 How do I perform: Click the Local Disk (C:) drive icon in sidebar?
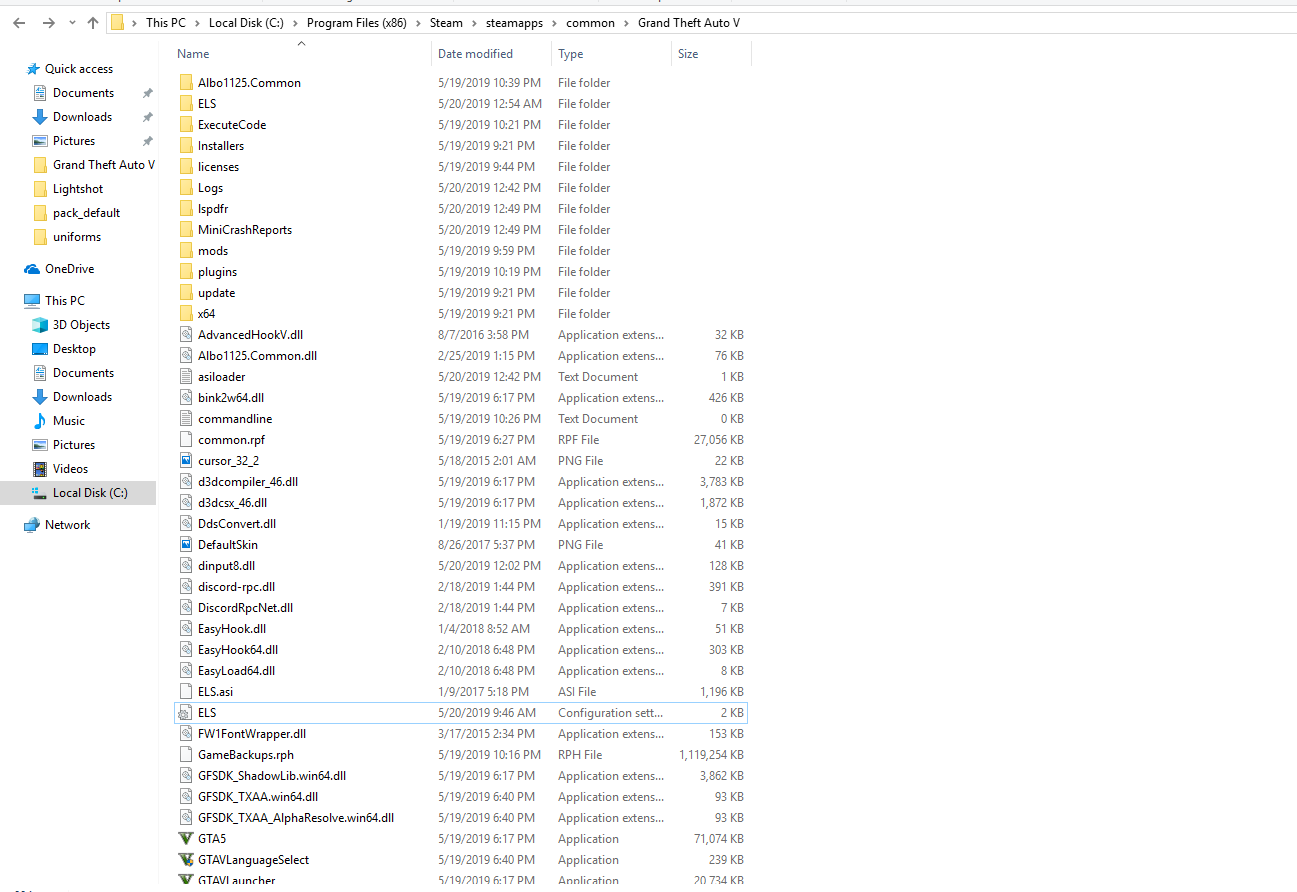coord(40,493)
